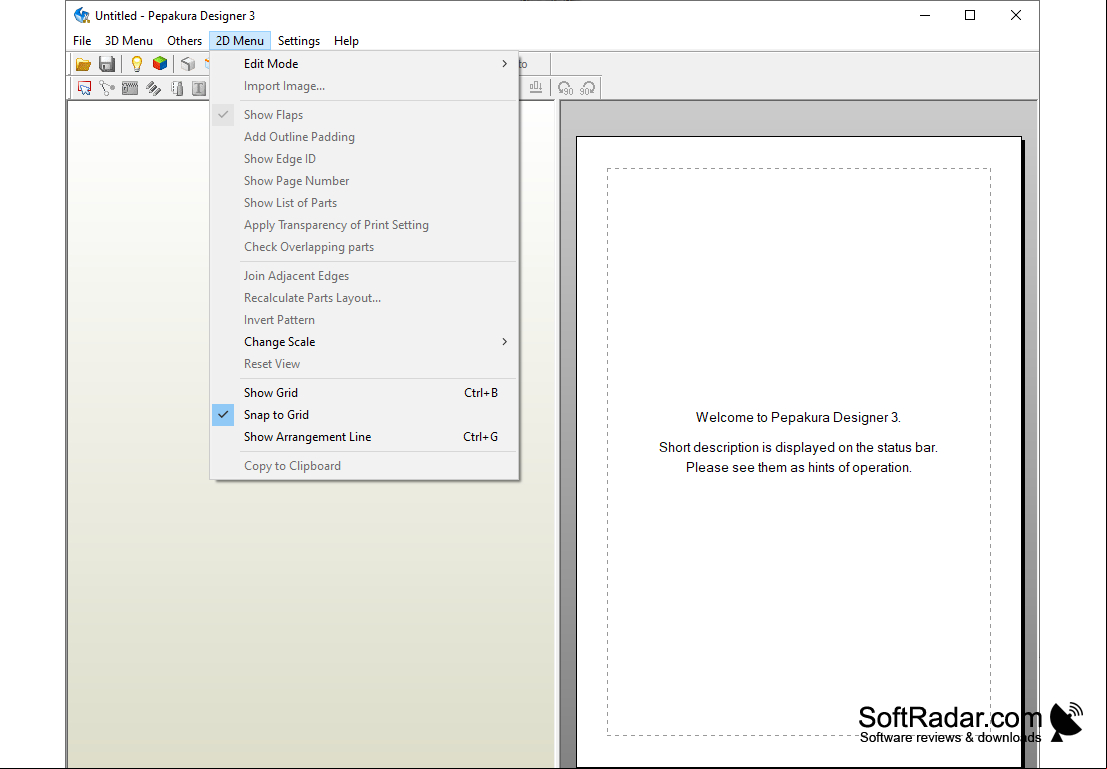This screenshot has width=1107, height=769.
Task: Click the measure/fold tool icon beside the text tool
Action: pos(177,88)
